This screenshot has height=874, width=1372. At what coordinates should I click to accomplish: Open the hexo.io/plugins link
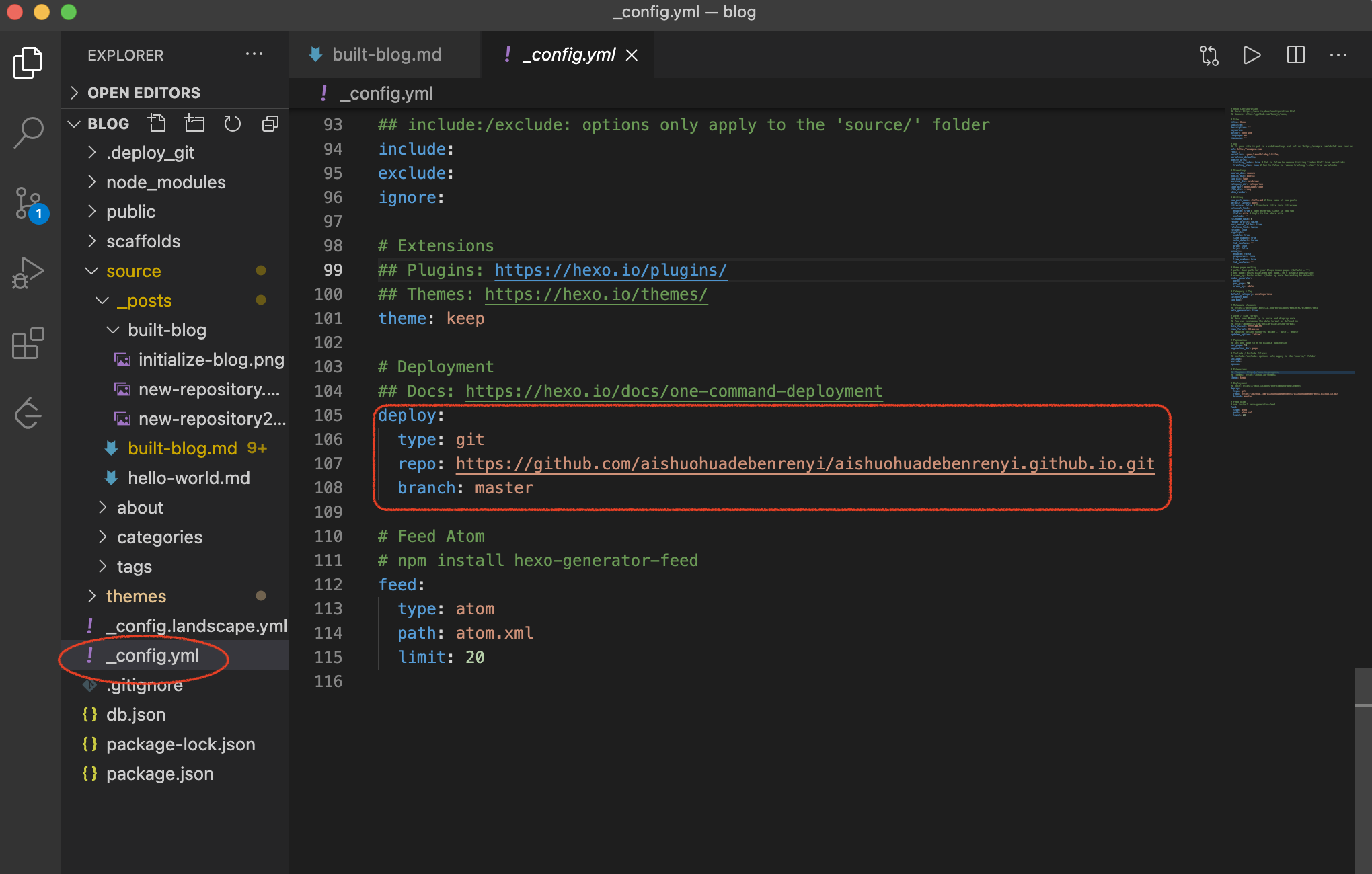coord(610,270)
